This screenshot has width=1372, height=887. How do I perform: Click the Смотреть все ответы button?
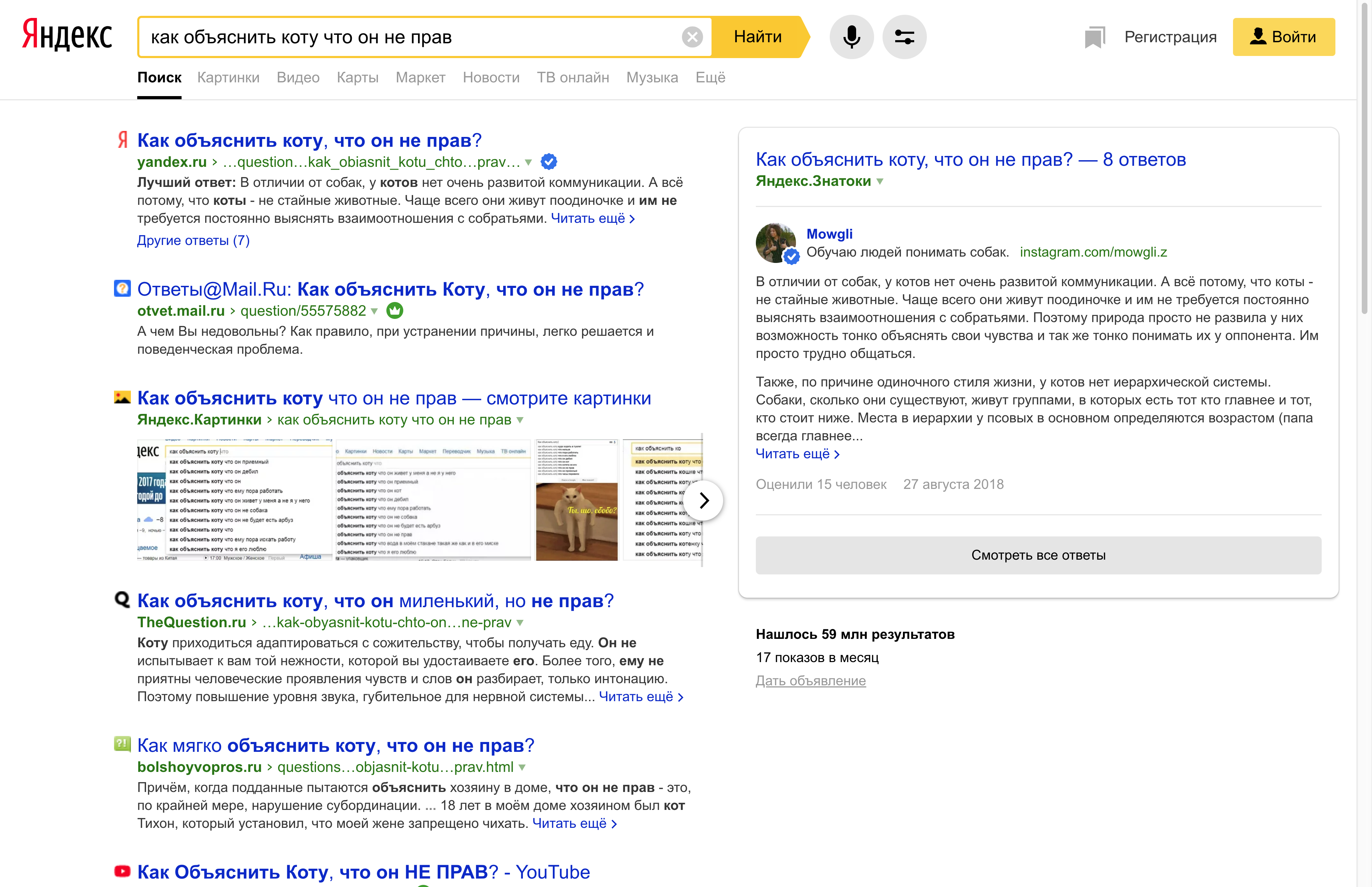point(1038,555)
